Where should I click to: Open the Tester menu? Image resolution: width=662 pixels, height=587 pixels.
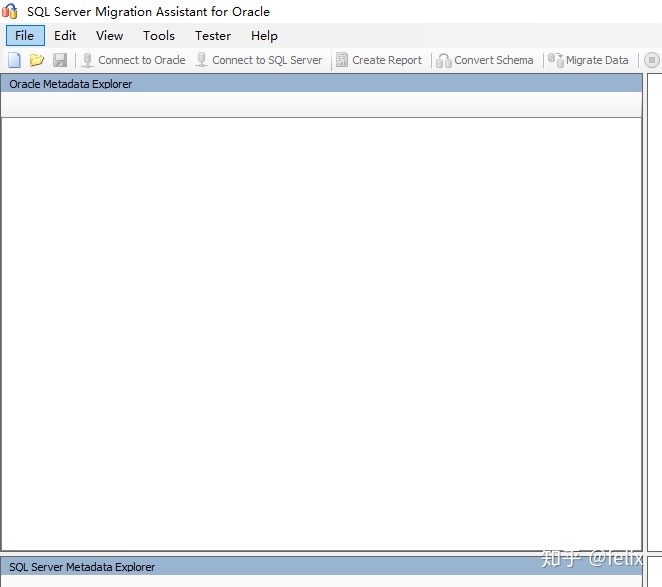[x=213, y=35]
